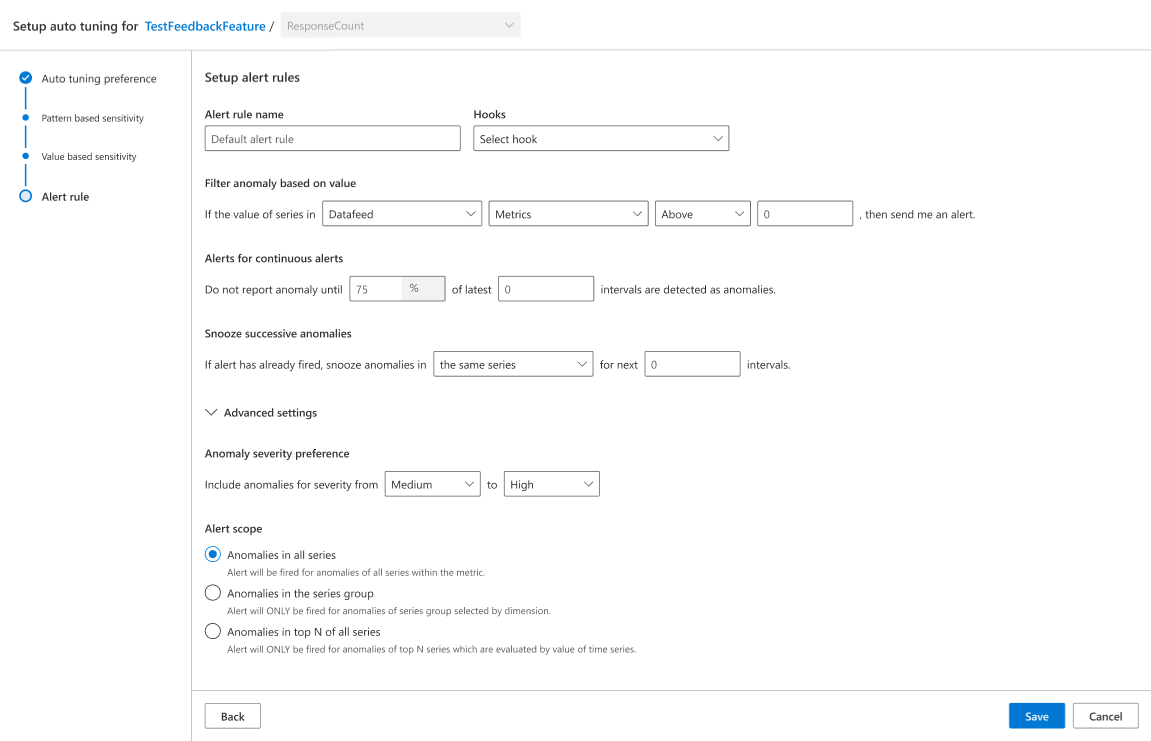Image resolution: width=1151 pixels, height=741 pixels.
Task: Click the Alert rule name input field
Action: pos(332,139)
